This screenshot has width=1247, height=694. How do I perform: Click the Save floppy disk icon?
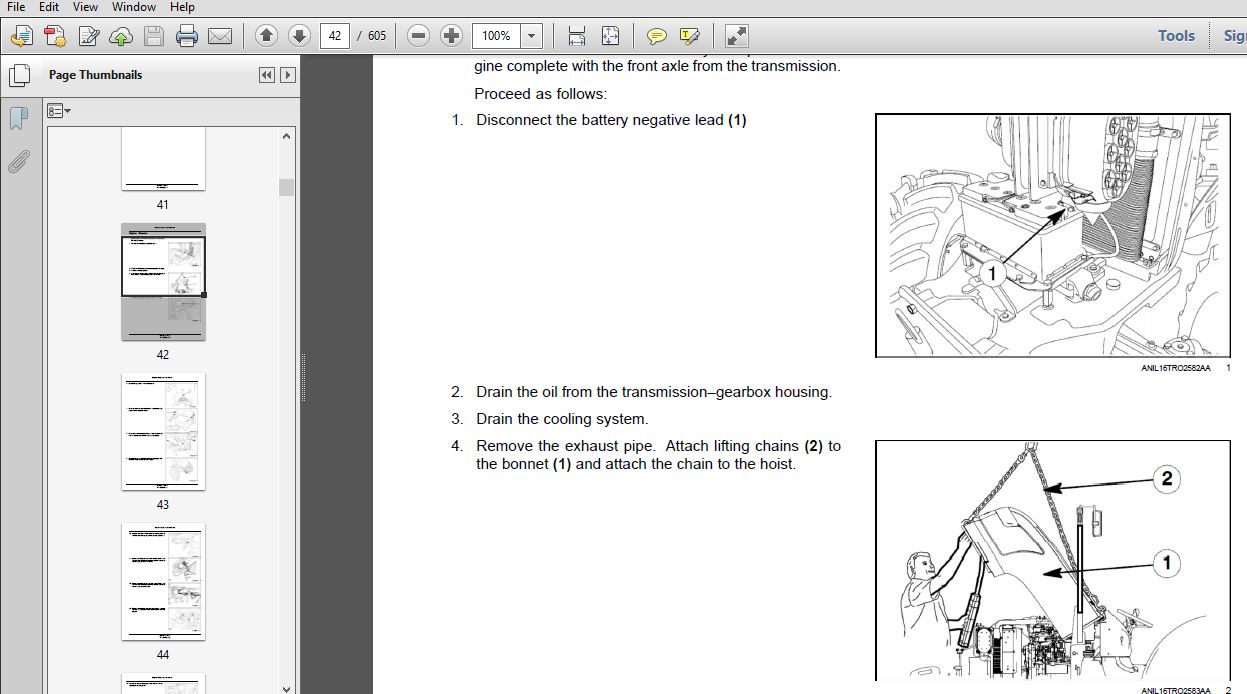pos(153,37)
